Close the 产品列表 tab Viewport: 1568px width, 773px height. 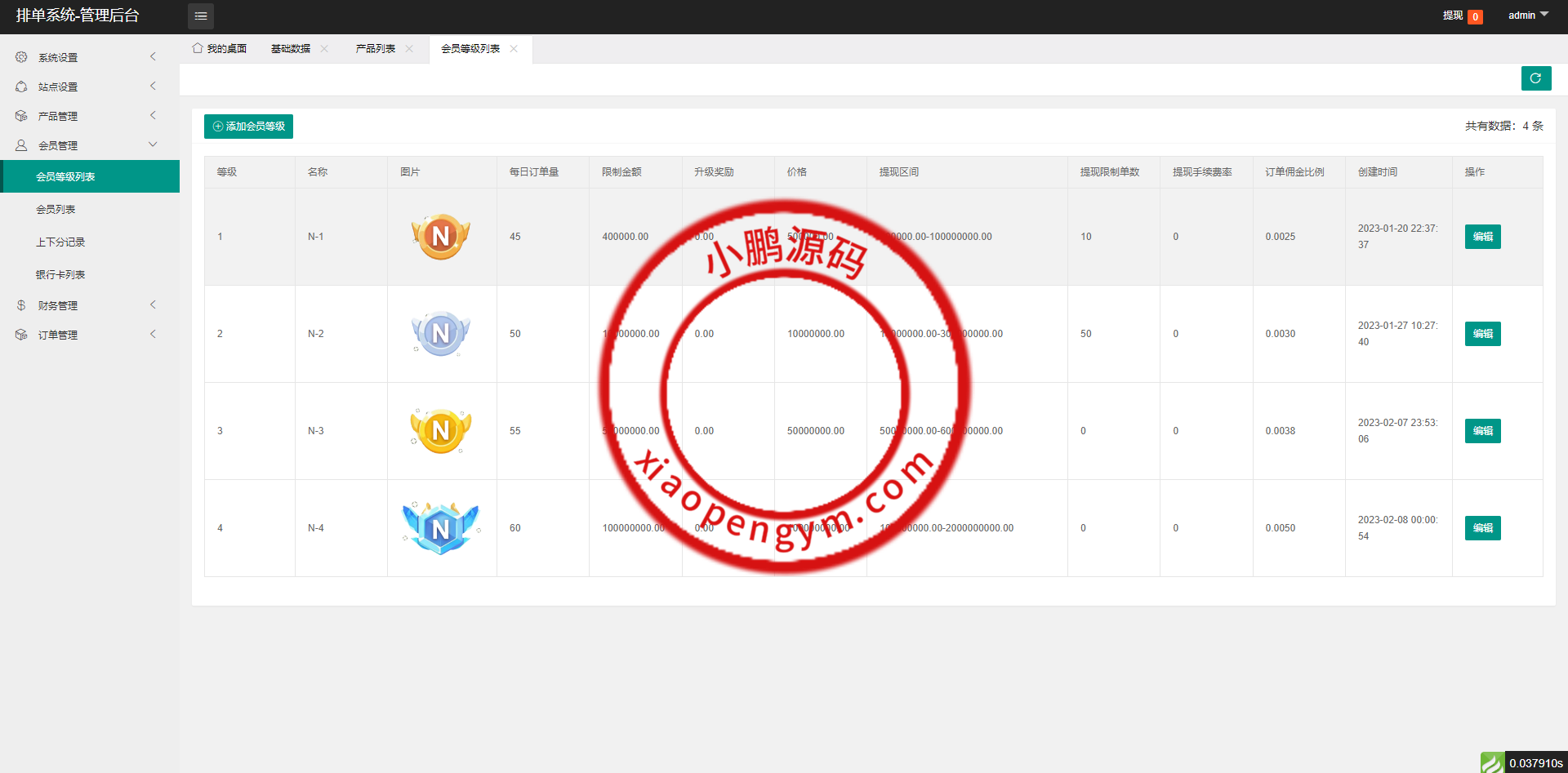click(409, 49)
